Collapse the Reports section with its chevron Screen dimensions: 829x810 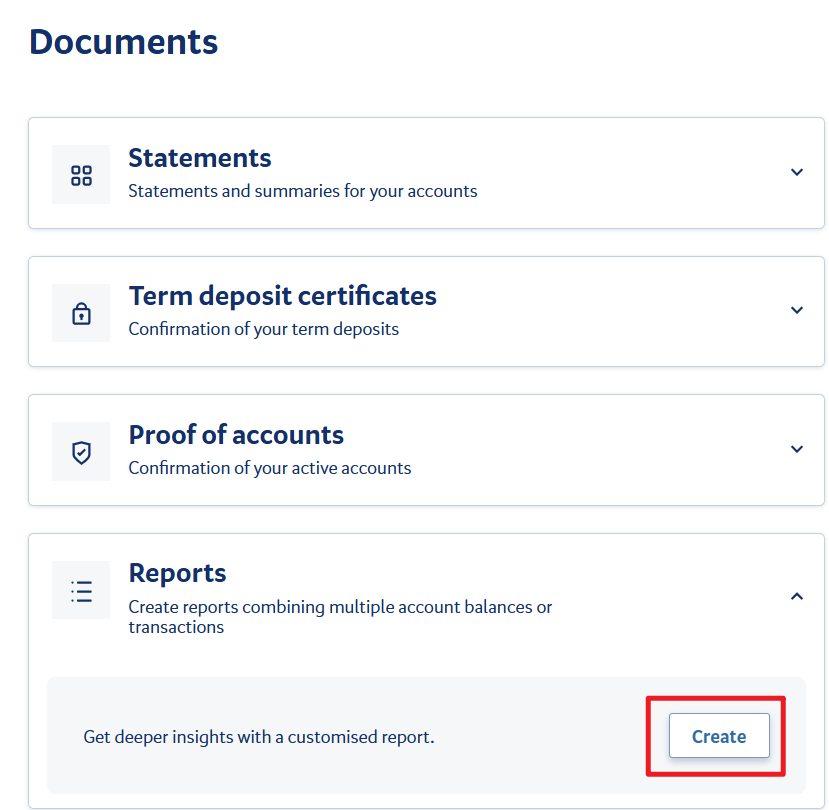796,596
